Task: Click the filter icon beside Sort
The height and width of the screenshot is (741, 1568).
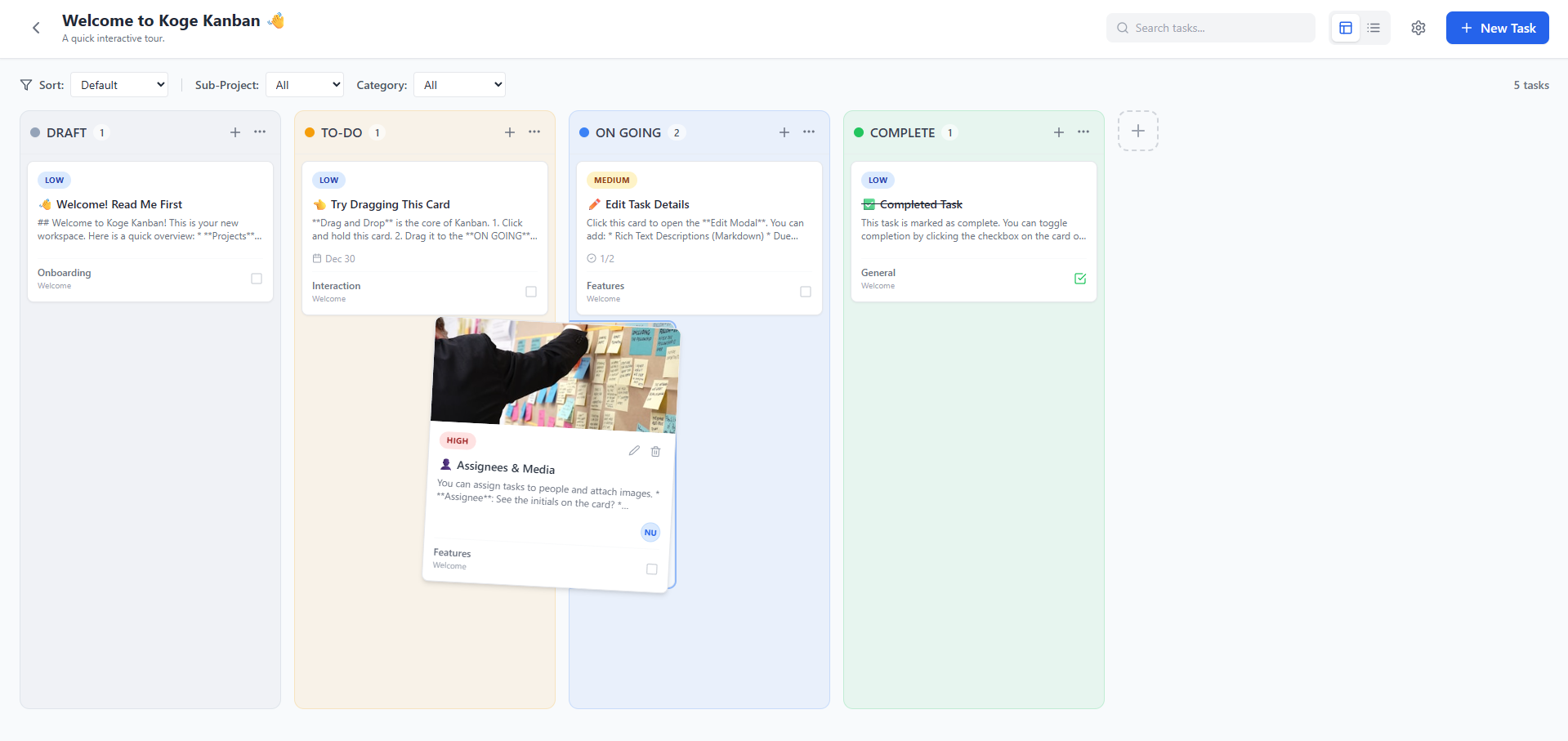Action: pos(24,84)
